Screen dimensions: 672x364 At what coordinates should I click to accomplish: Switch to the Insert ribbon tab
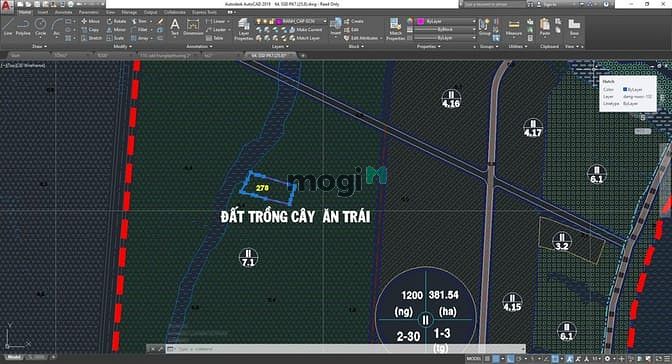(x=42, y=12)
